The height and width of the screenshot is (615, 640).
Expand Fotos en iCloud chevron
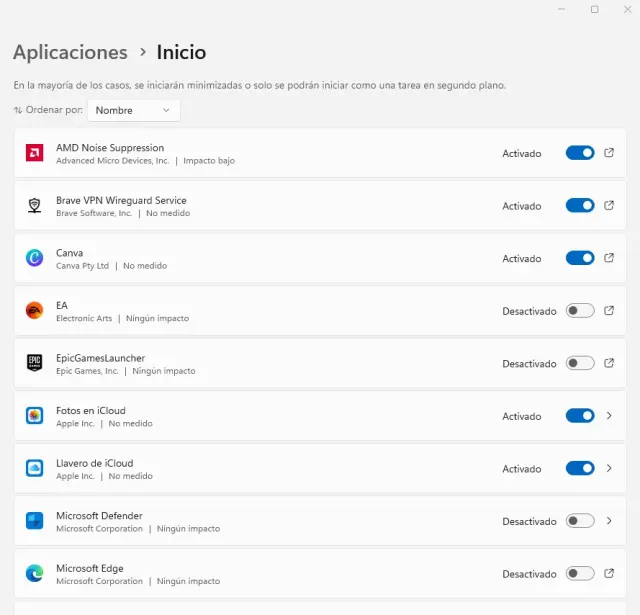pos(609,416)
